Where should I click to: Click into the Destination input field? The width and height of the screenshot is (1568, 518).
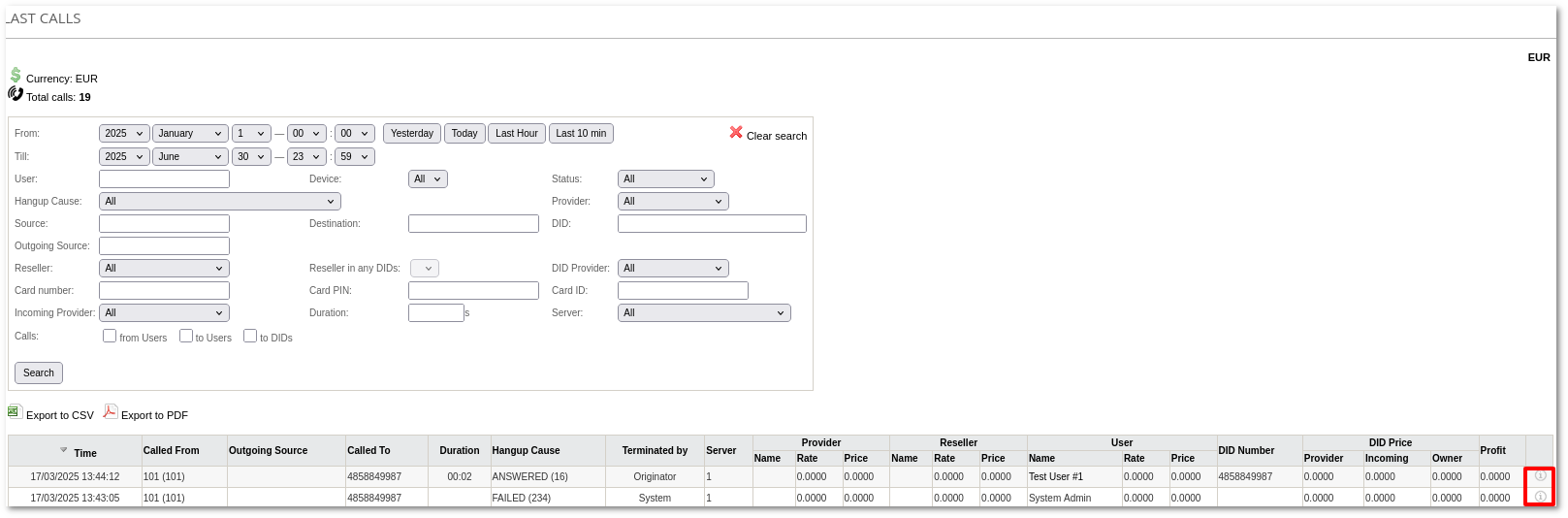click(x=473, y=224)
